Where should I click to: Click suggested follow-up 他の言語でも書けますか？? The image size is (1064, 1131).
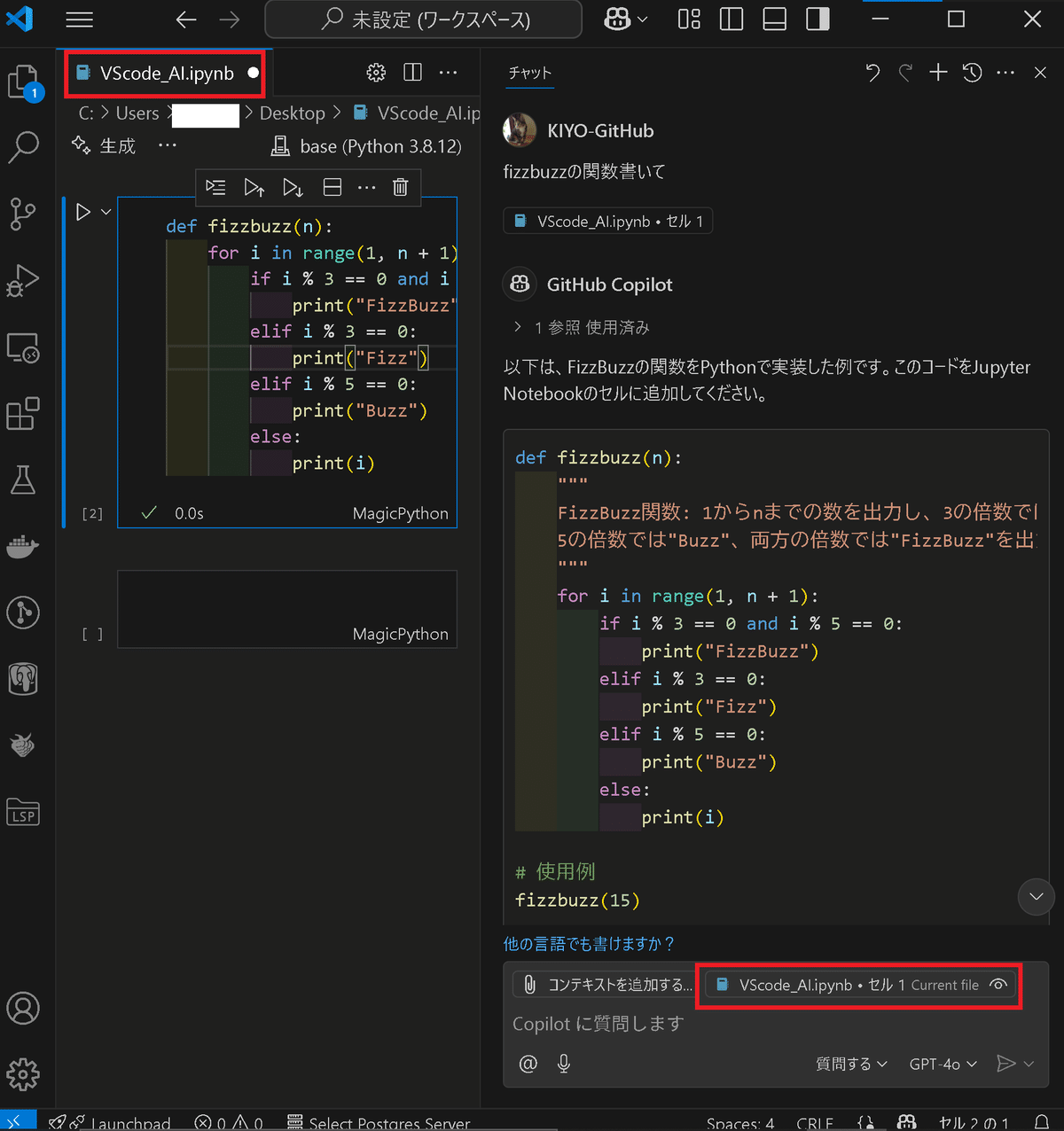[x=589, y=944]
